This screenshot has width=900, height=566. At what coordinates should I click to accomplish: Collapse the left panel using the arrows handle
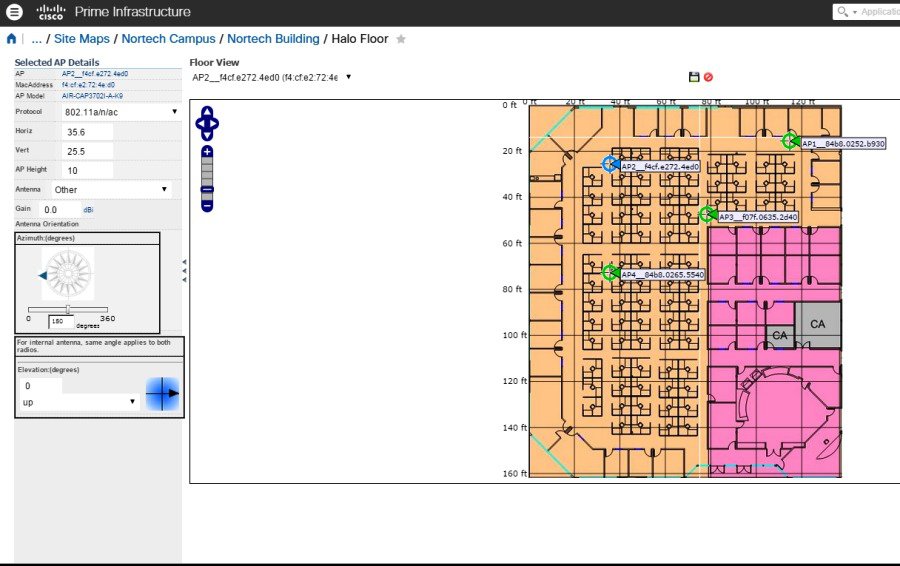[x=184, y=270]
